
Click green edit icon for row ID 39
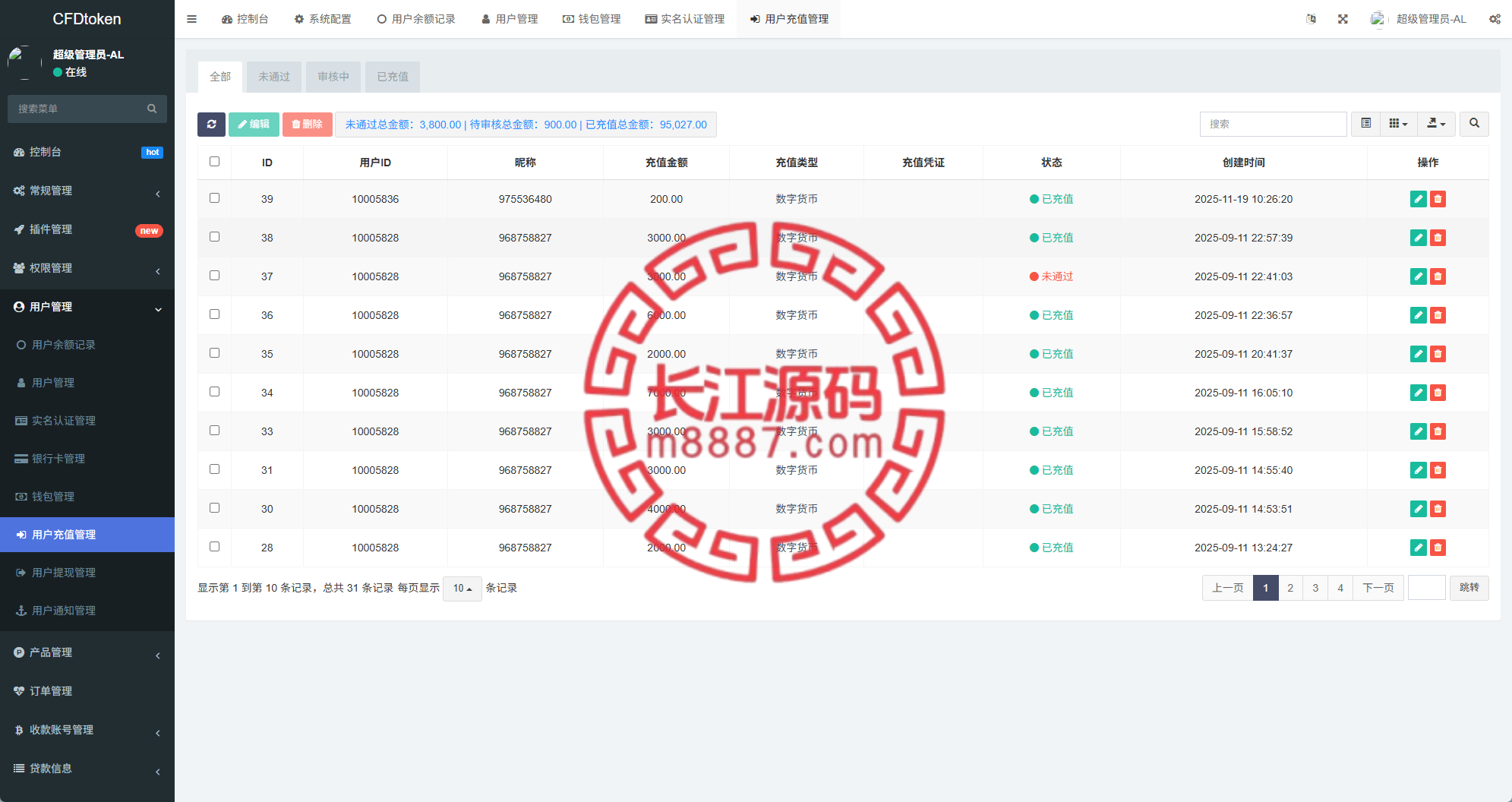pyautogui.click(x=1418, y=199)
